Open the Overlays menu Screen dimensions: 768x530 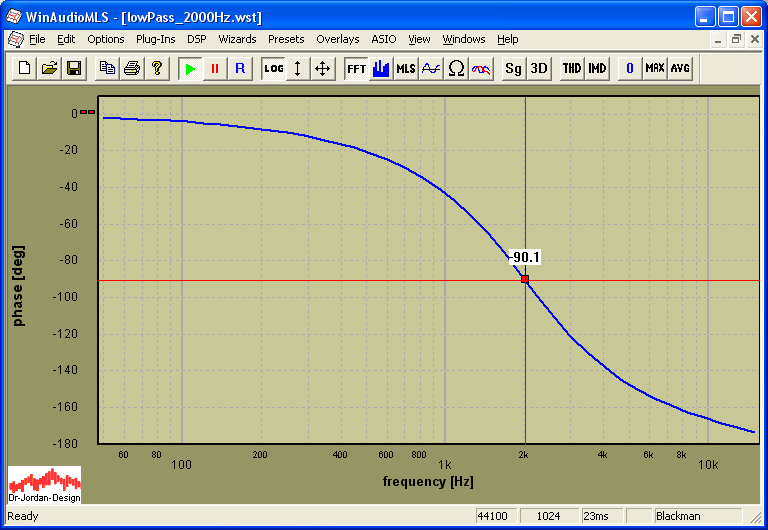337,39
